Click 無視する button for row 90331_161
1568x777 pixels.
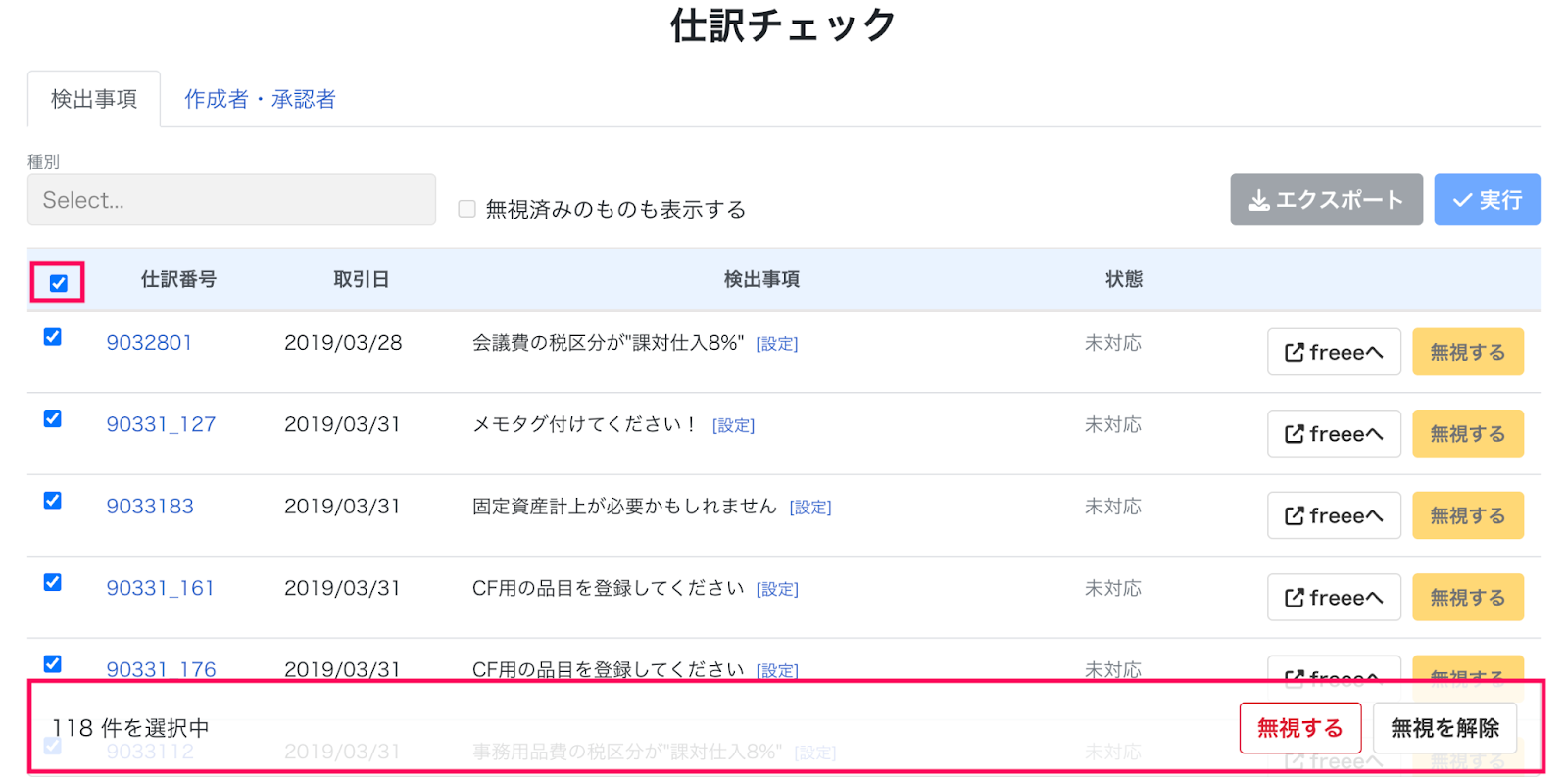coord(1468,597)
